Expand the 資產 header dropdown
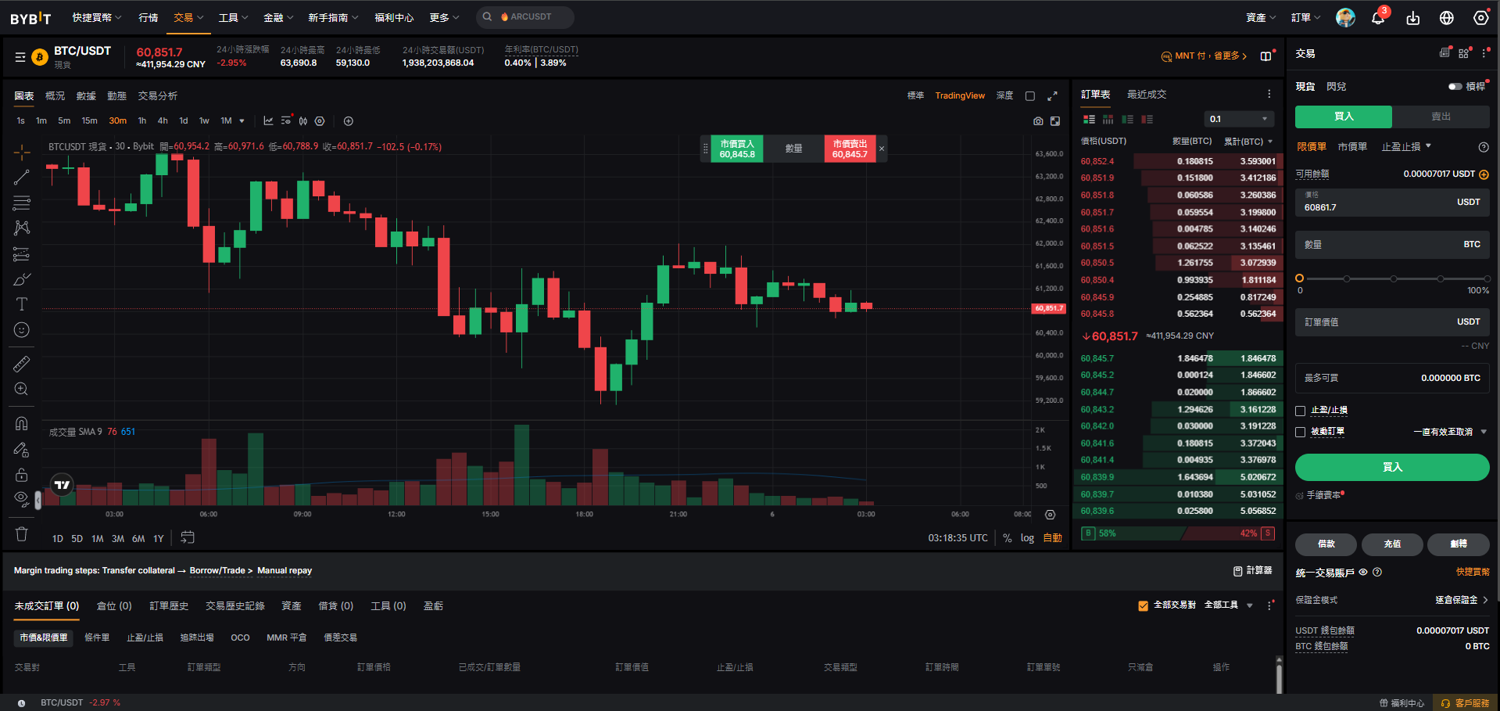This screenshot has width=1500, height=711. tap(1260, 18)
